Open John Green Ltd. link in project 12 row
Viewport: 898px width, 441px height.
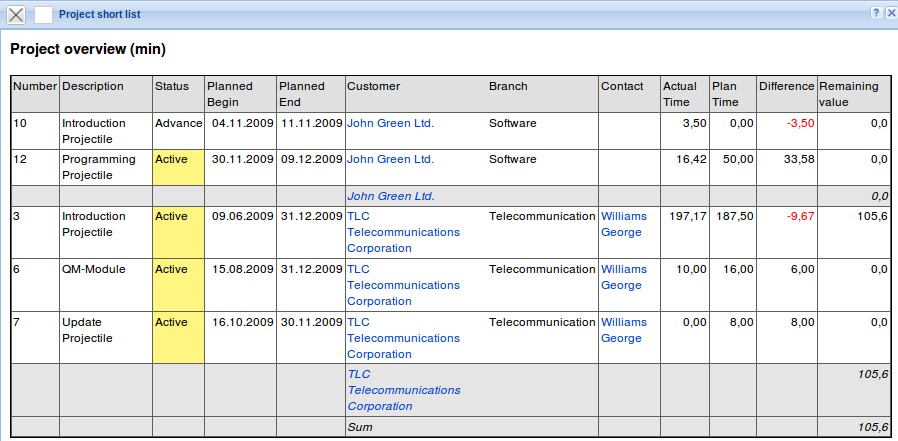pyautogui.click(x=390, y=159)
